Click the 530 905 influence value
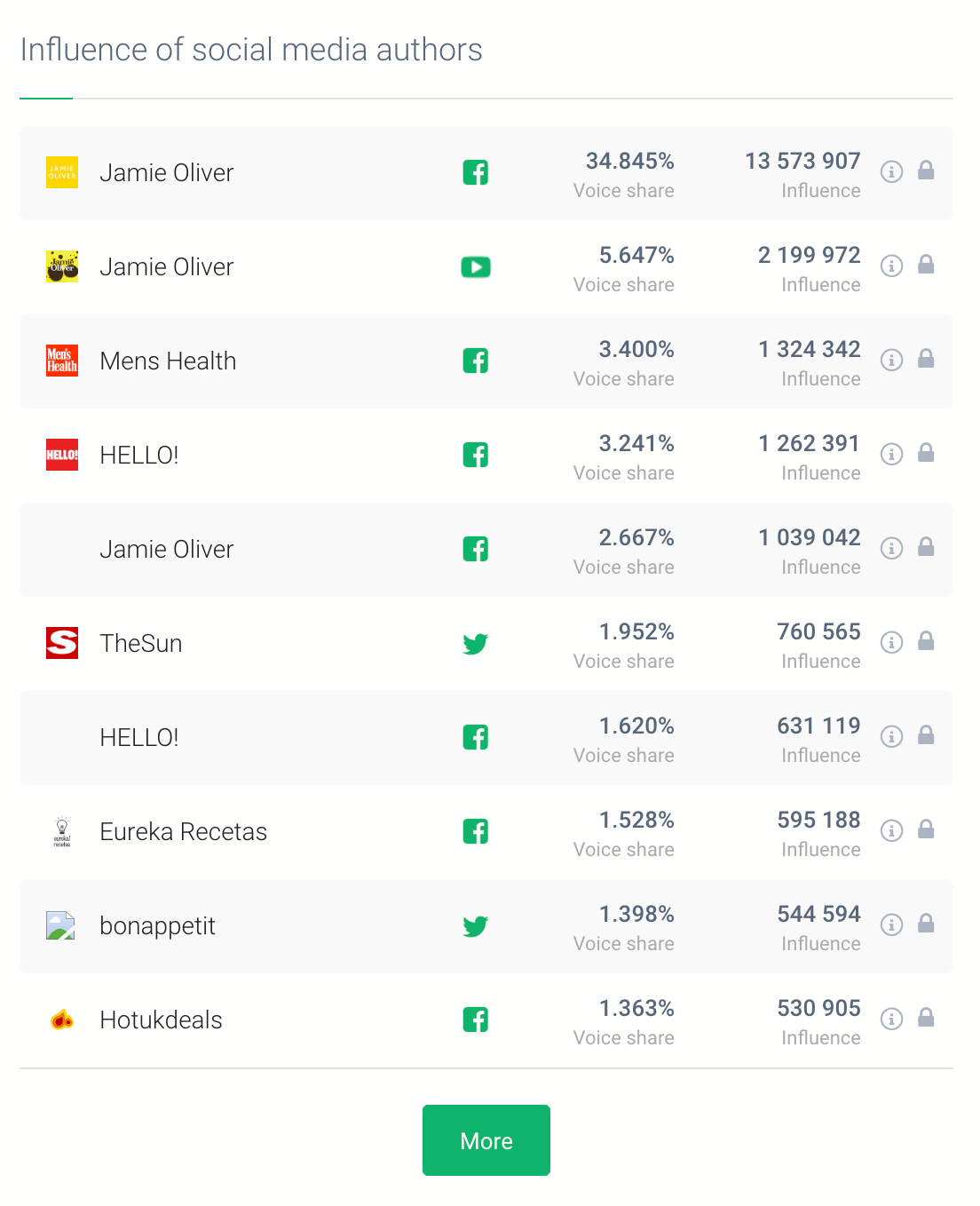This screenshot has width=980, height=1206. (x=818, y=1008)
